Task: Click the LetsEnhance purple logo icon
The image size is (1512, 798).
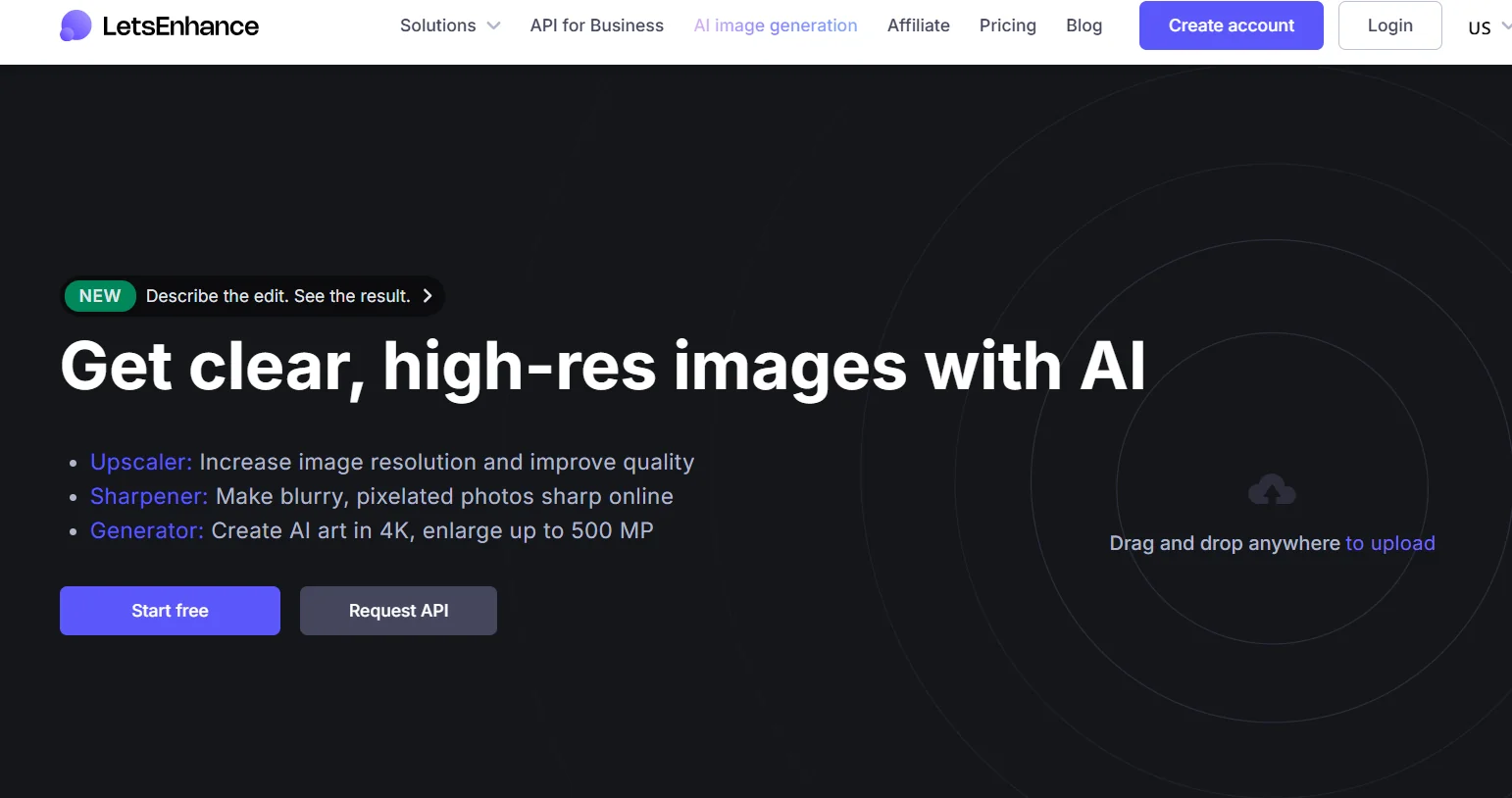Action: pyautogui.click(x=76, y=25)
